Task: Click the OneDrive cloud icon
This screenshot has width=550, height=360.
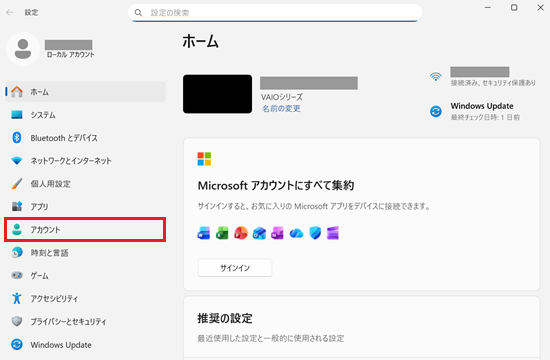Action: pos(296,233)
